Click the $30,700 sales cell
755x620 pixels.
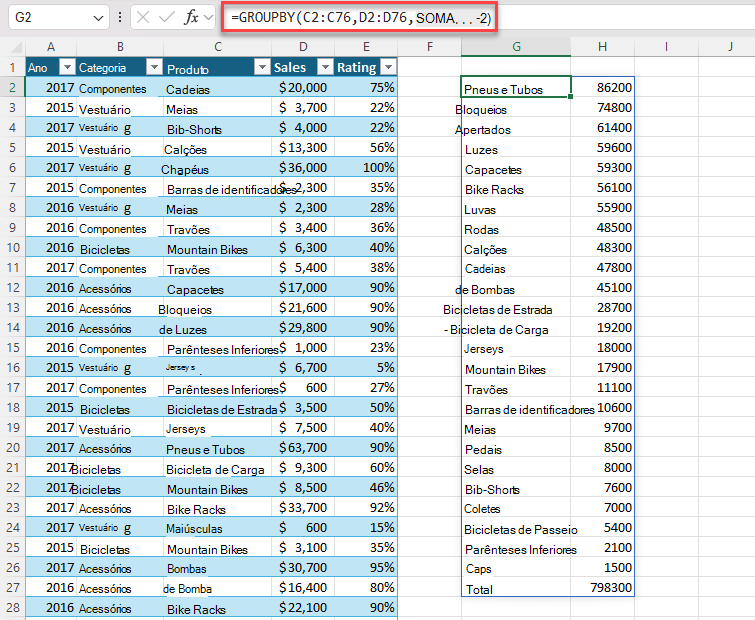[x=303, y=568]
